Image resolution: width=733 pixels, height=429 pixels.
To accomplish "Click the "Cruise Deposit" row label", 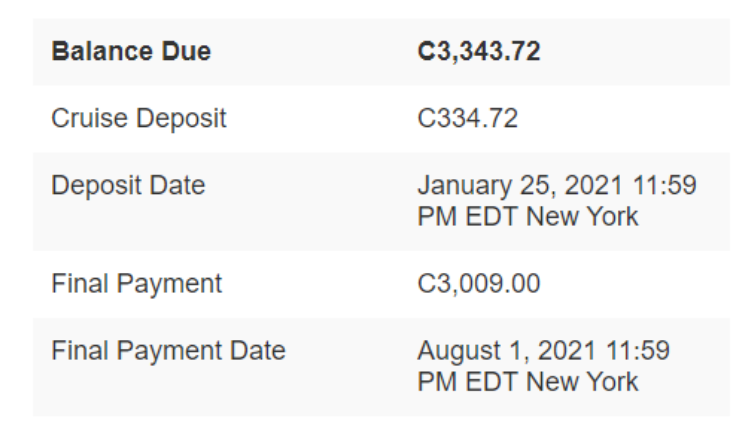I will (x=139, y=119).
